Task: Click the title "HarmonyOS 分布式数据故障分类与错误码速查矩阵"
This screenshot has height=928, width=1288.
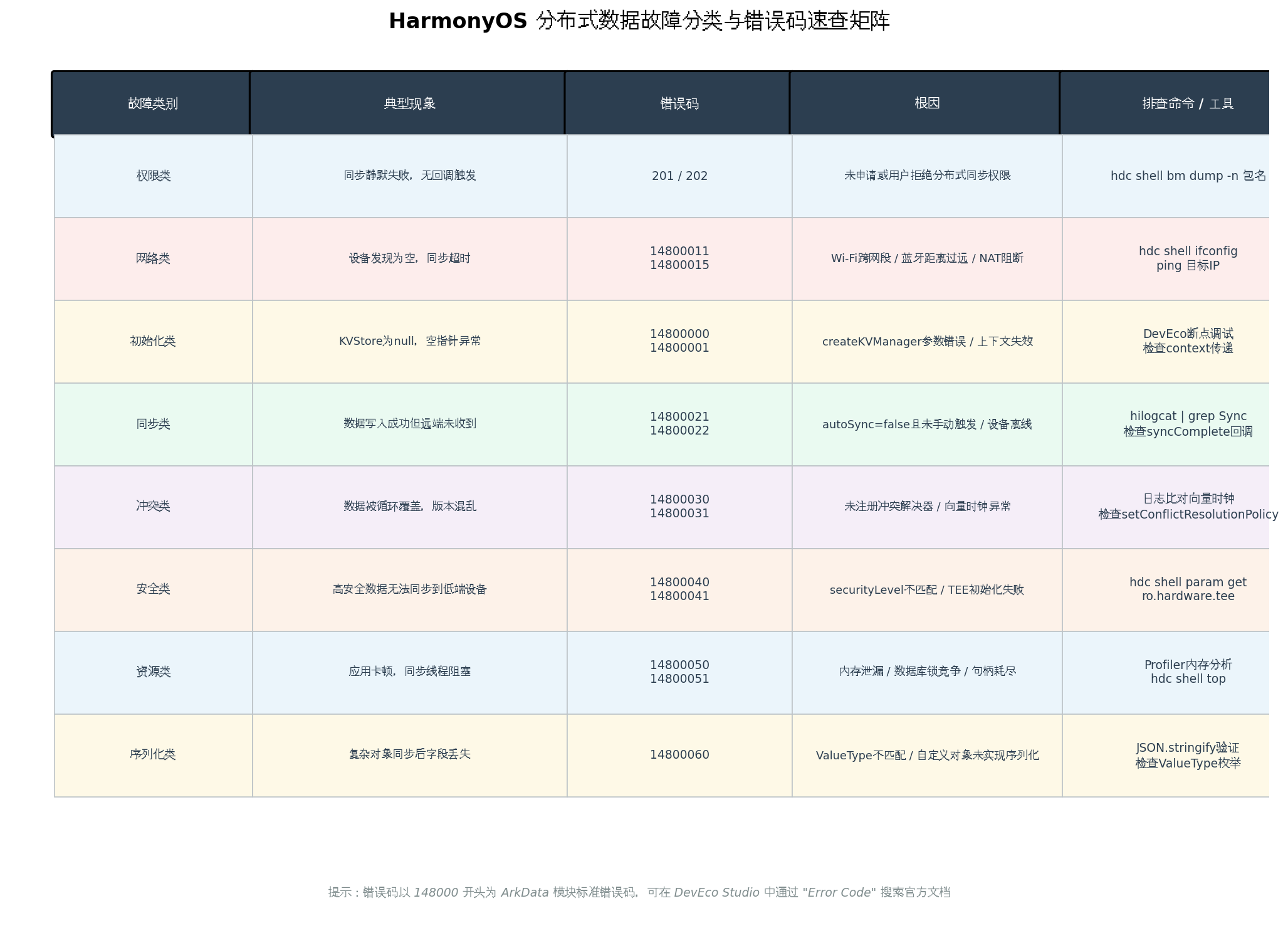Action: point(639,21)
